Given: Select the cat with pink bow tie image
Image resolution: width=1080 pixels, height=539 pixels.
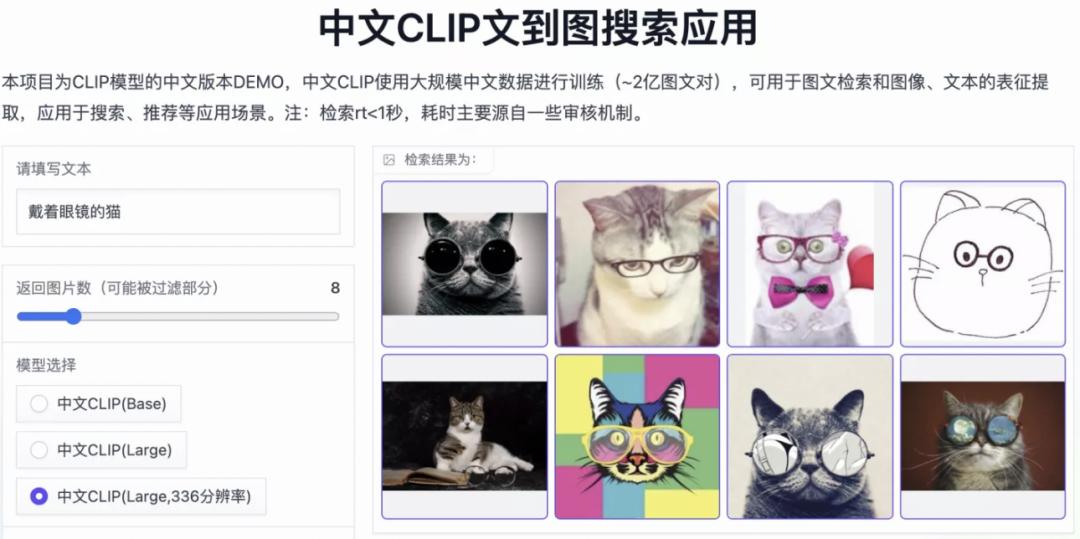Looking at the screenshot, I should click(x=810, y=264).
